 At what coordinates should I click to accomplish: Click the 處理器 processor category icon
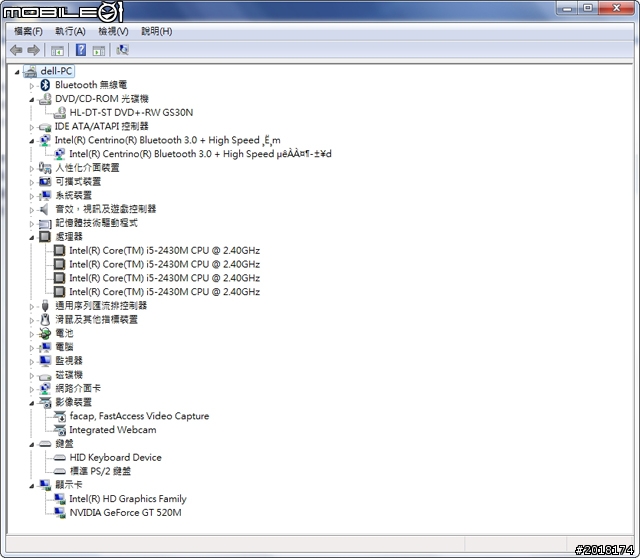[45, 237]
